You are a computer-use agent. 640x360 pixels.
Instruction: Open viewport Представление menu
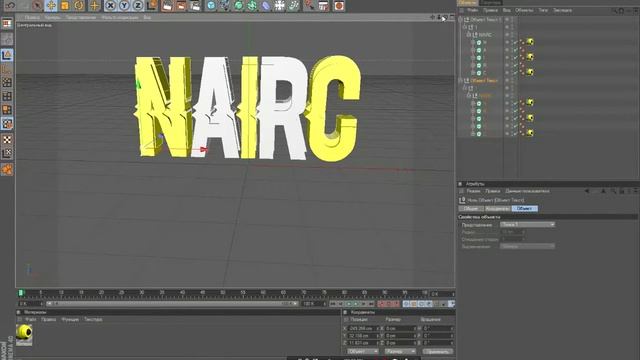pos(81,18)
